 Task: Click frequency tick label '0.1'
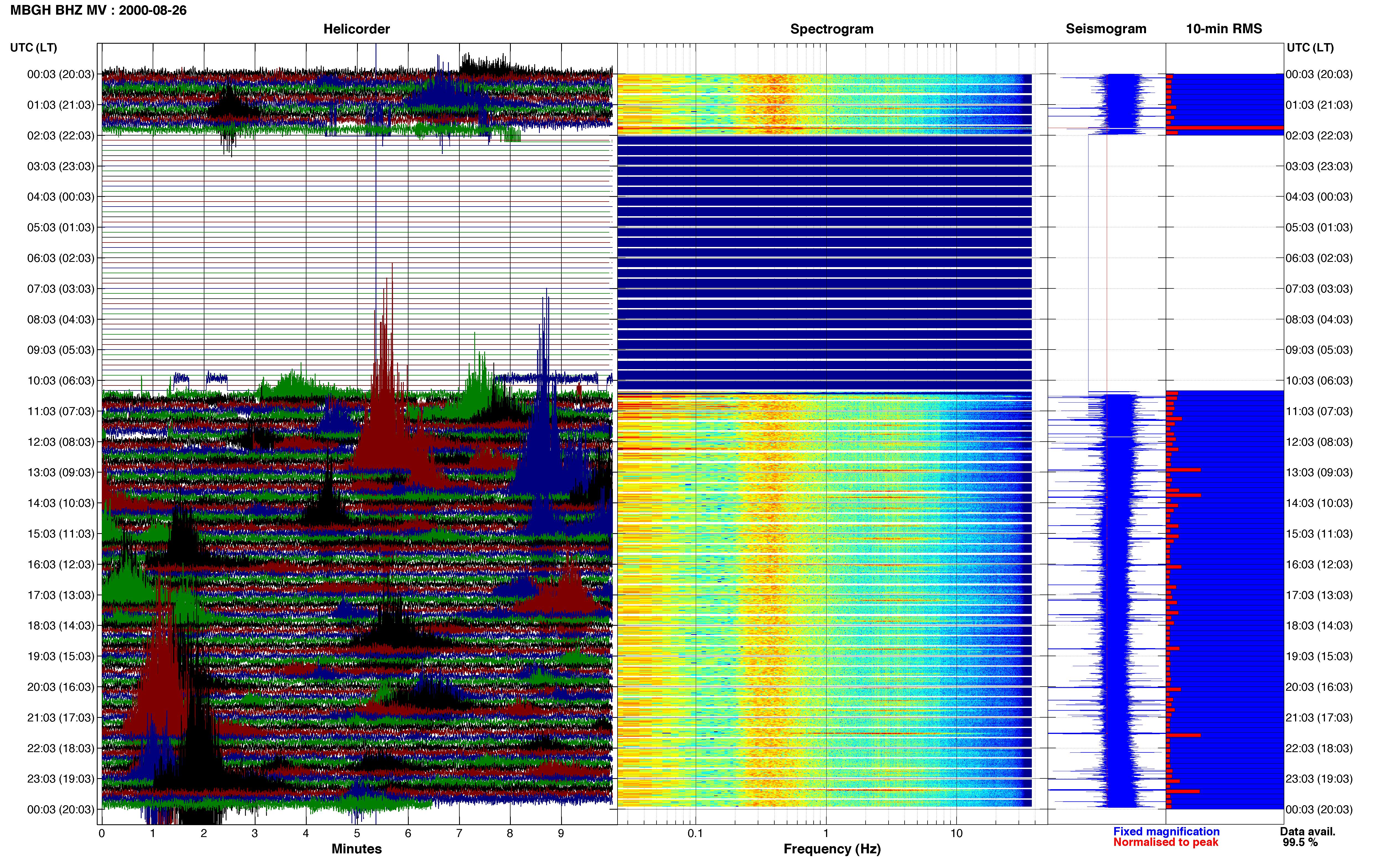point(695,833)
